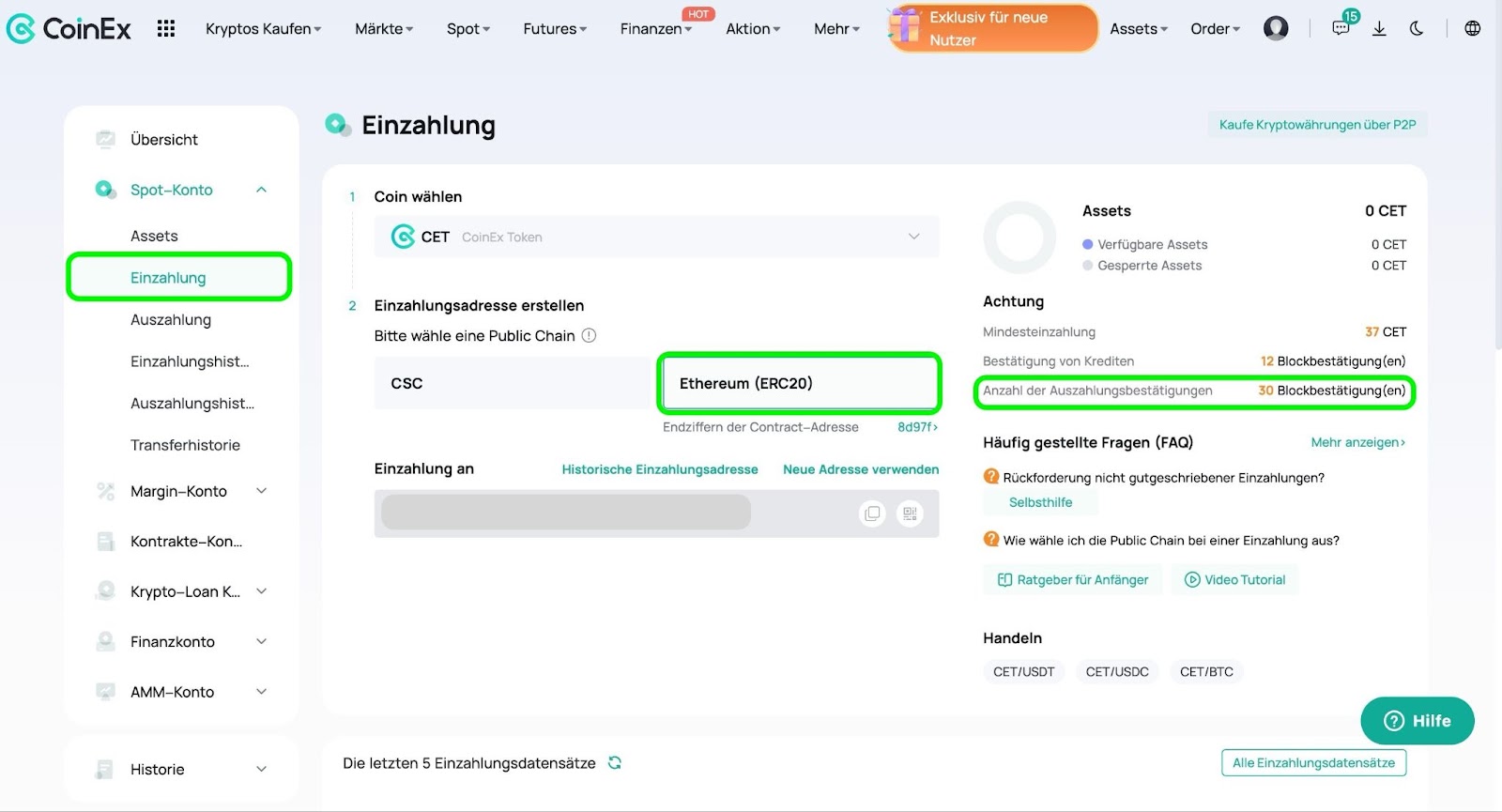Expand the Finanzkonto section chevron
The height and width of the screenshot is (812, 1502).
[262, 642]
